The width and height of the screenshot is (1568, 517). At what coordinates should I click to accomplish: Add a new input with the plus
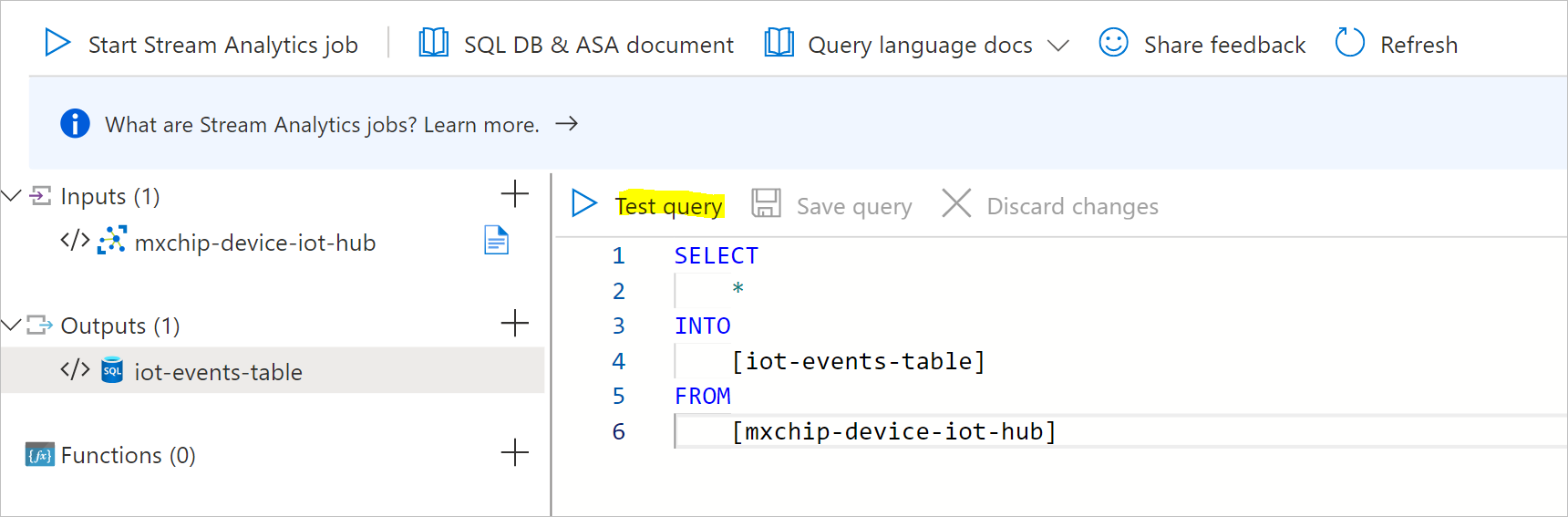coord(515,193)
